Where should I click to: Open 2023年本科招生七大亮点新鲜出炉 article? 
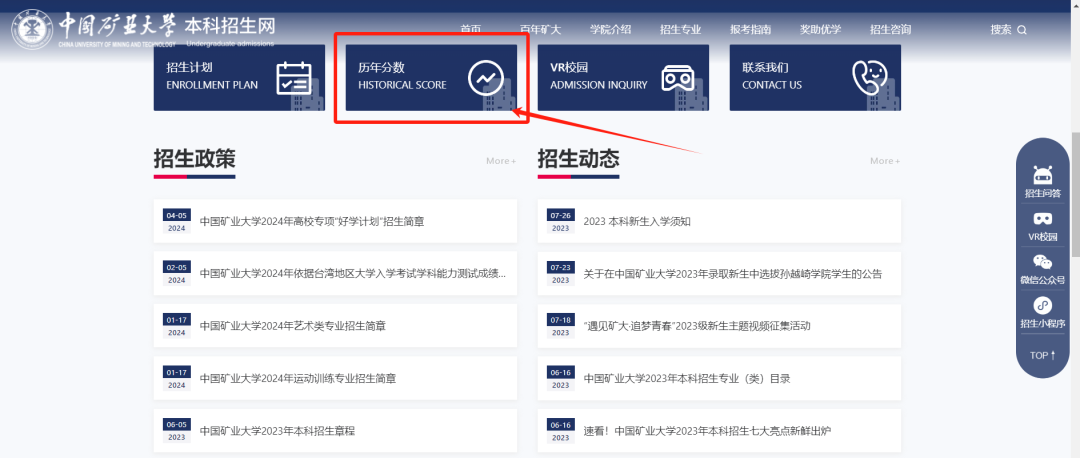coord(707,431)
